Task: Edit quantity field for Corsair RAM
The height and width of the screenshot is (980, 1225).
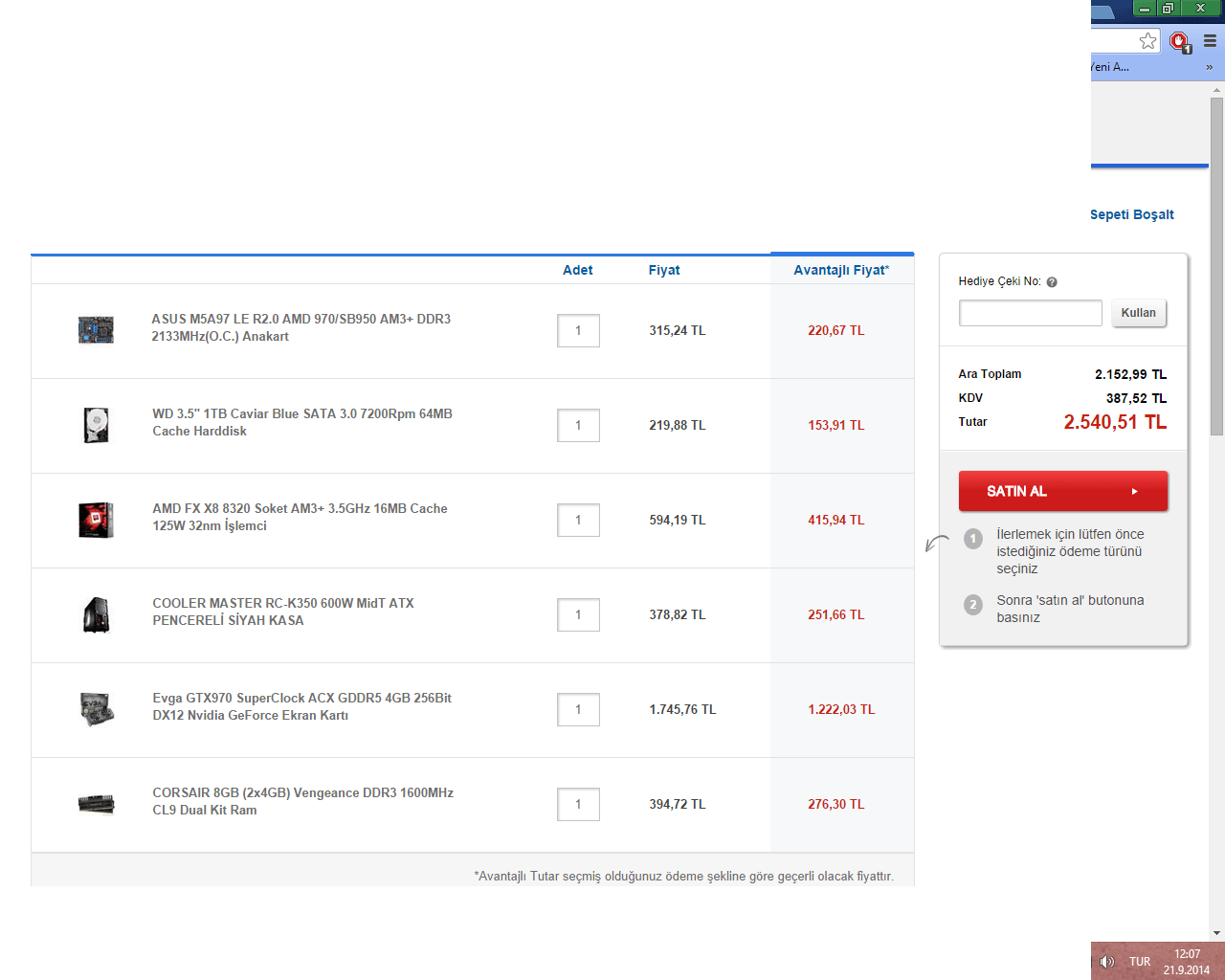Action: [578, 804]
